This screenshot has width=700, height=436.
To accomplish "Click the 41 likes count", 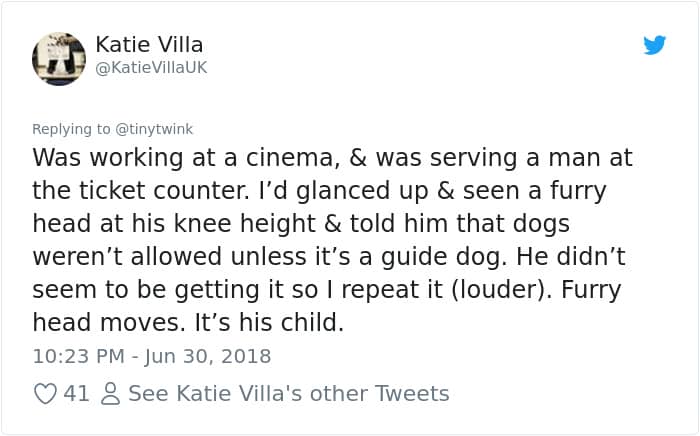I will pos(77,394).
